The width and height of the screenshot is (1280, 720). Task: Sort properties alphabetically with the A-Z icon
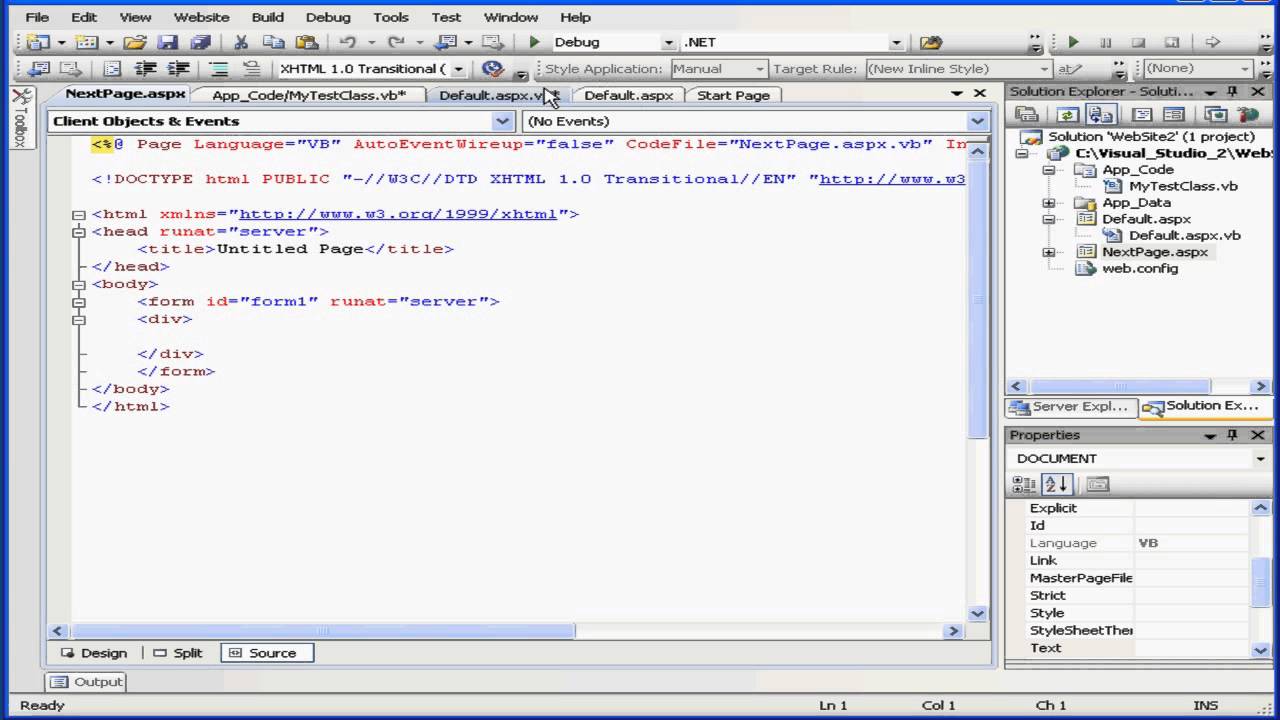coord(1057,484)
